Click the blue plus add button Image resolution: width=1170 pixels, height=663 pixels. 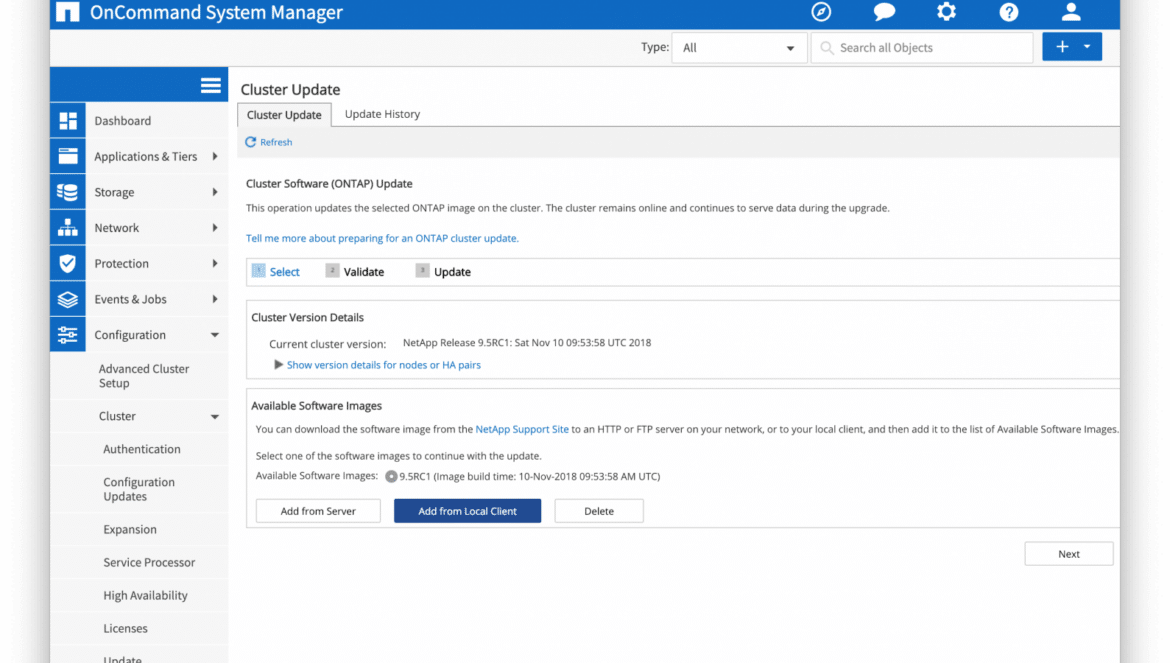coord(1062,47)
